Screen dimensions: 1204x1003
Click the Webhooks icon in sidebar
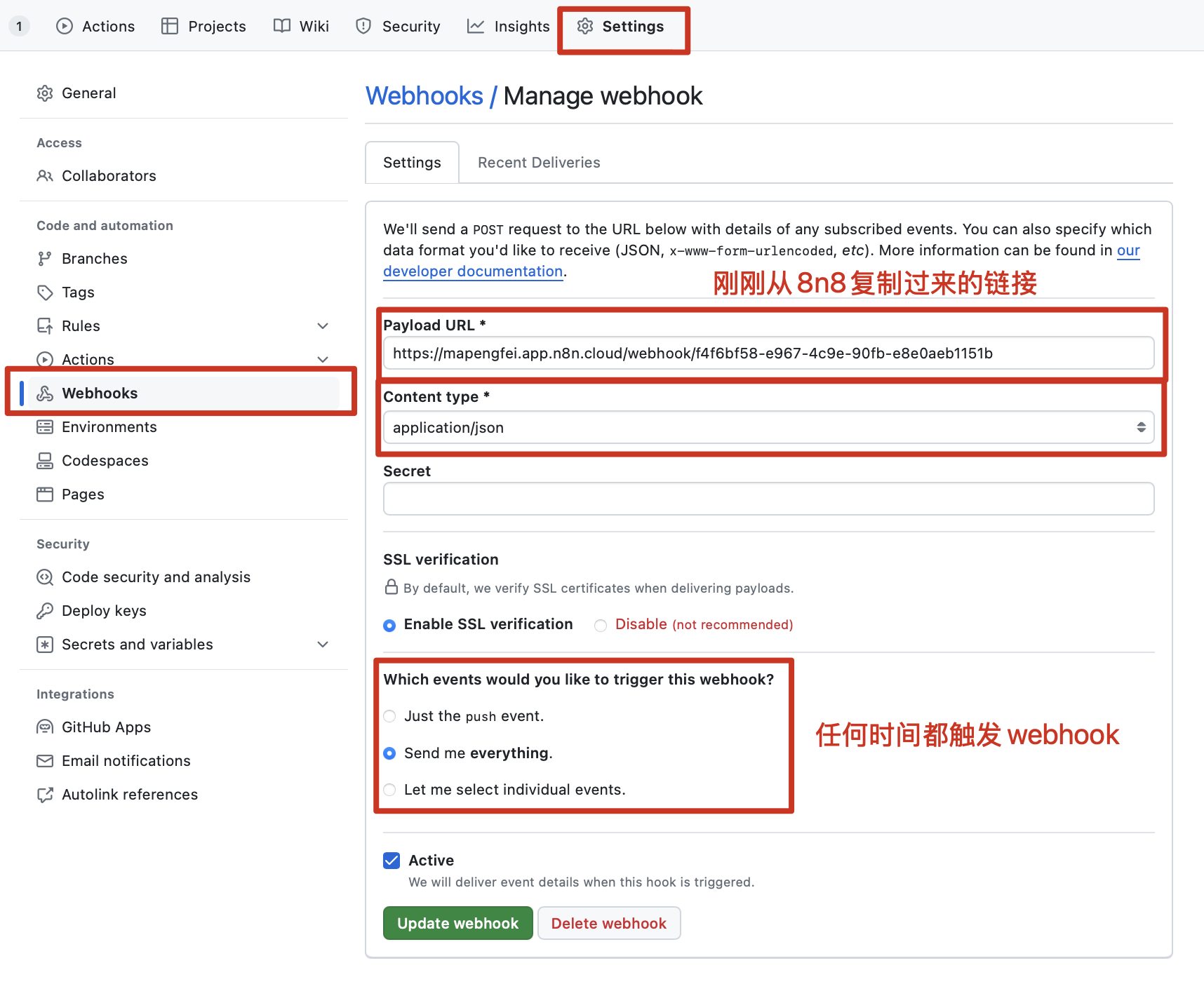point(45,393)
